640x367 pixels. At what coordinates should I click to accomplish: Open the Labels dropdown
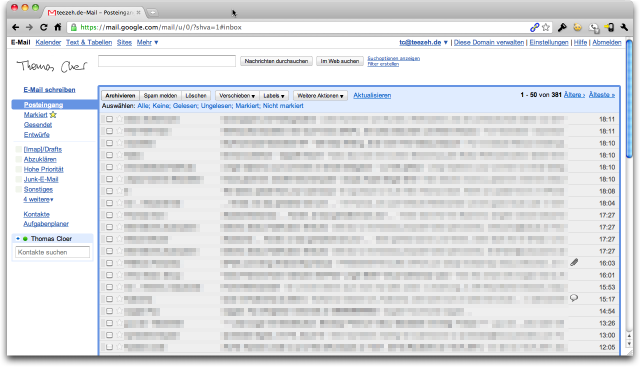274,96
